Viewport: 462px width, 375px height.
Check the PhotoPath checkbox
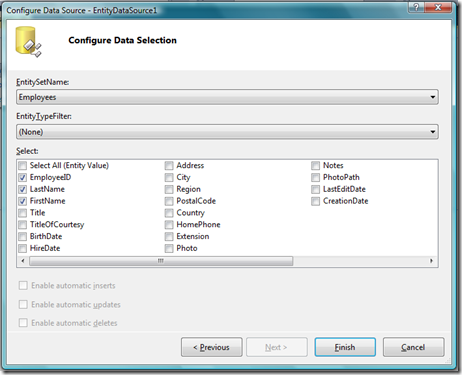(315, 177)
